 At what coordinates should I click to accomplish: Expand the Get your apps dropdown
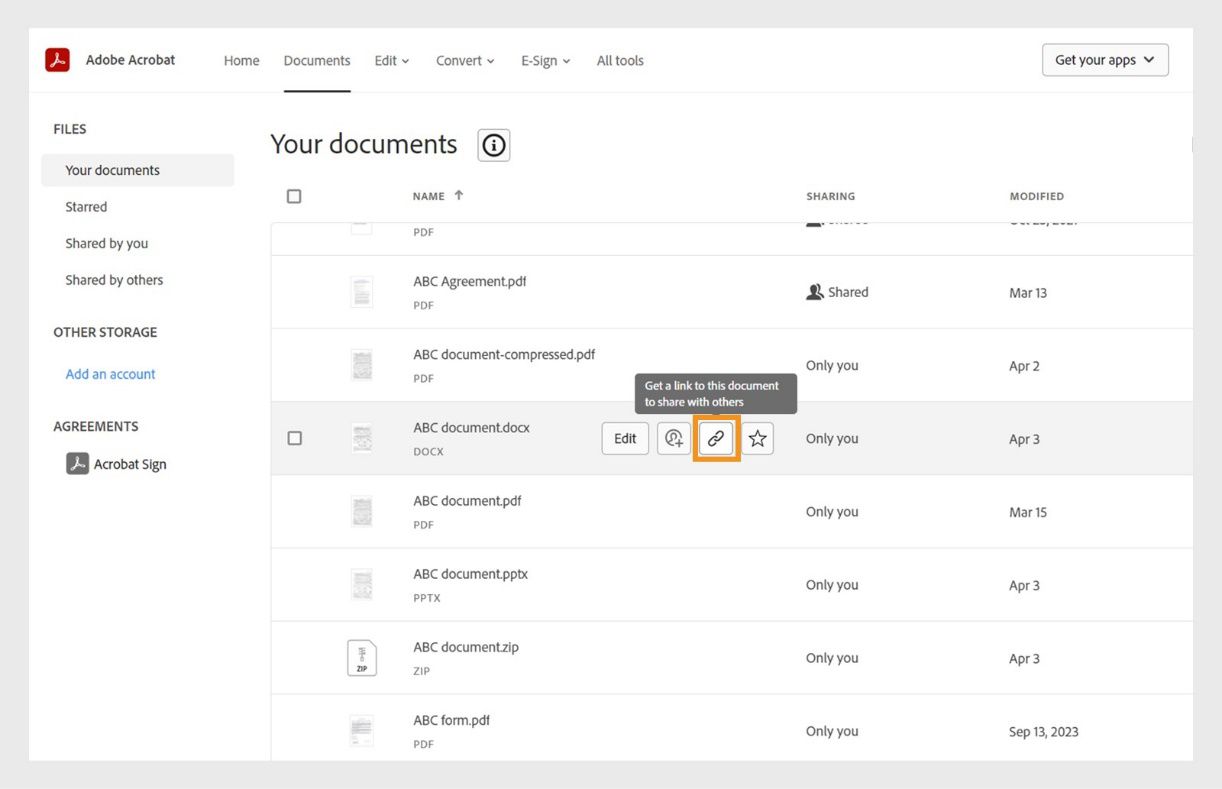[1105, 59]
